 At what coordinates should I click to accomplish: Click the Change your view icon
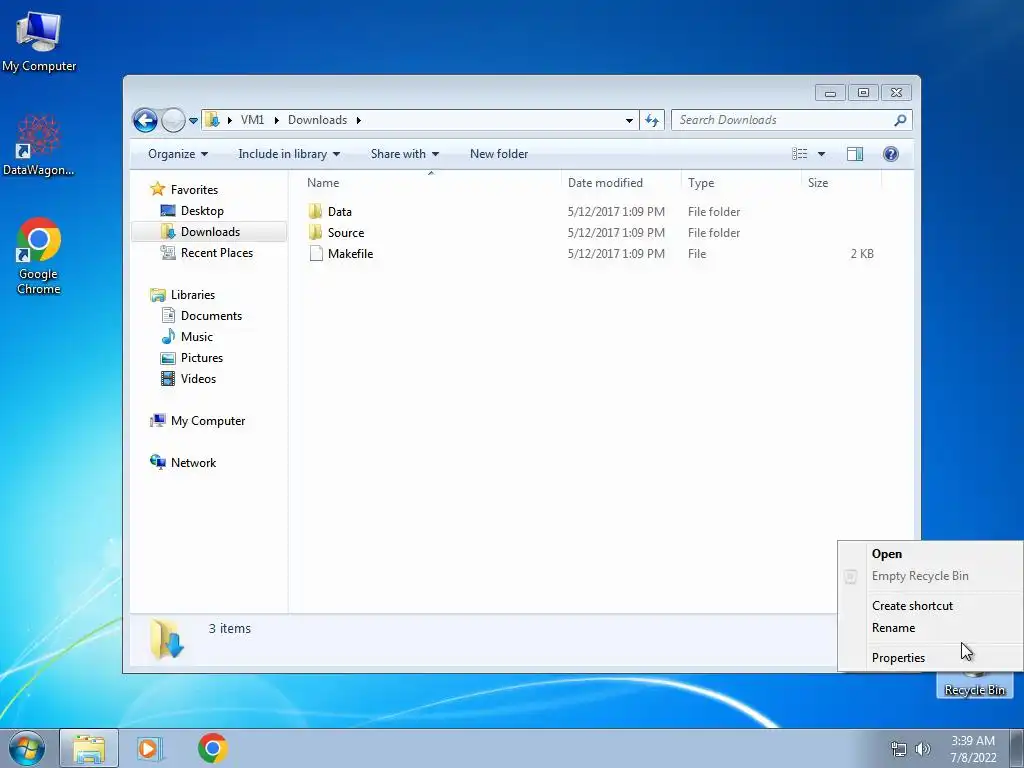799,154
